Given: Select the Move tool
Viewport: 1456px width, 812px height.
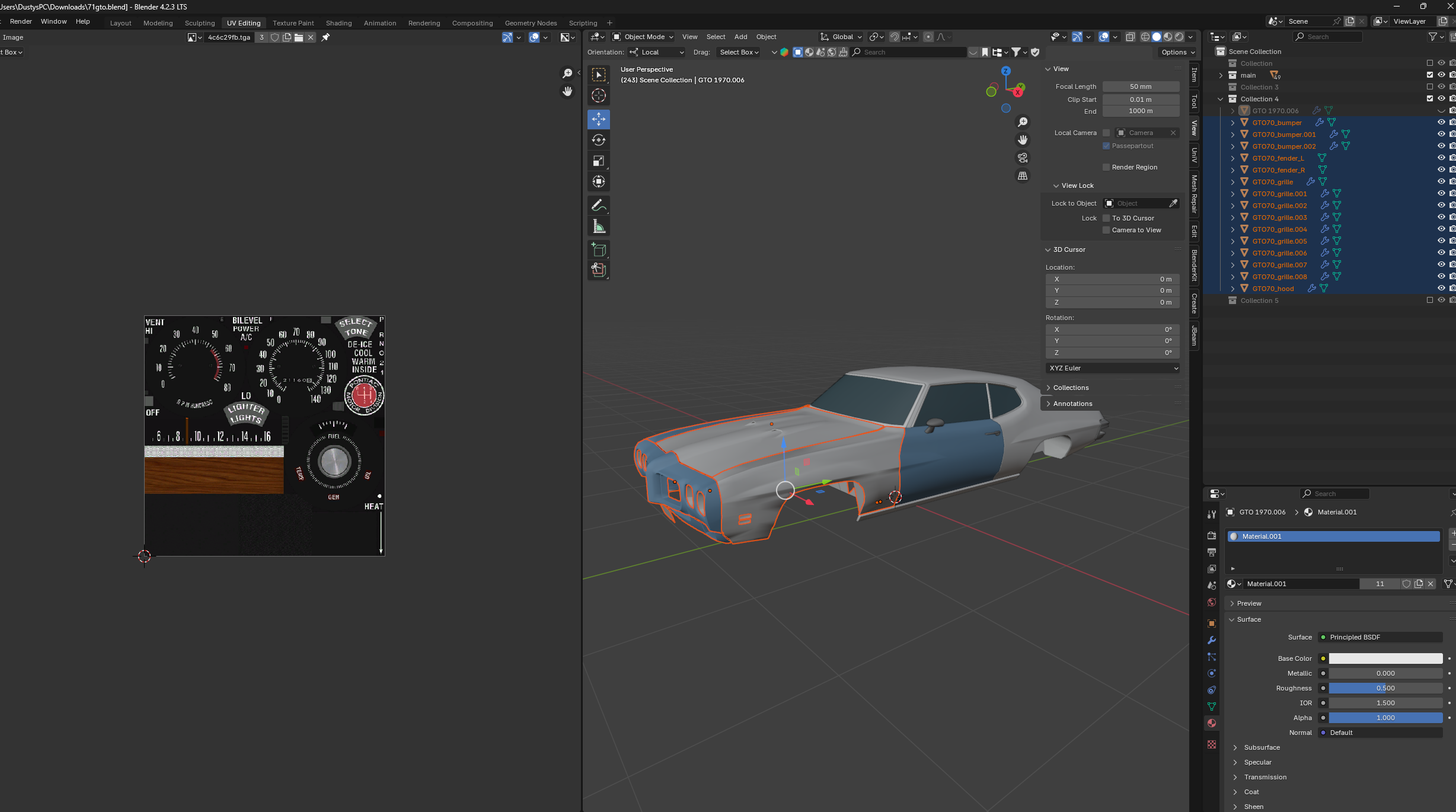Looking at the screenshot, I should (599, 119).
